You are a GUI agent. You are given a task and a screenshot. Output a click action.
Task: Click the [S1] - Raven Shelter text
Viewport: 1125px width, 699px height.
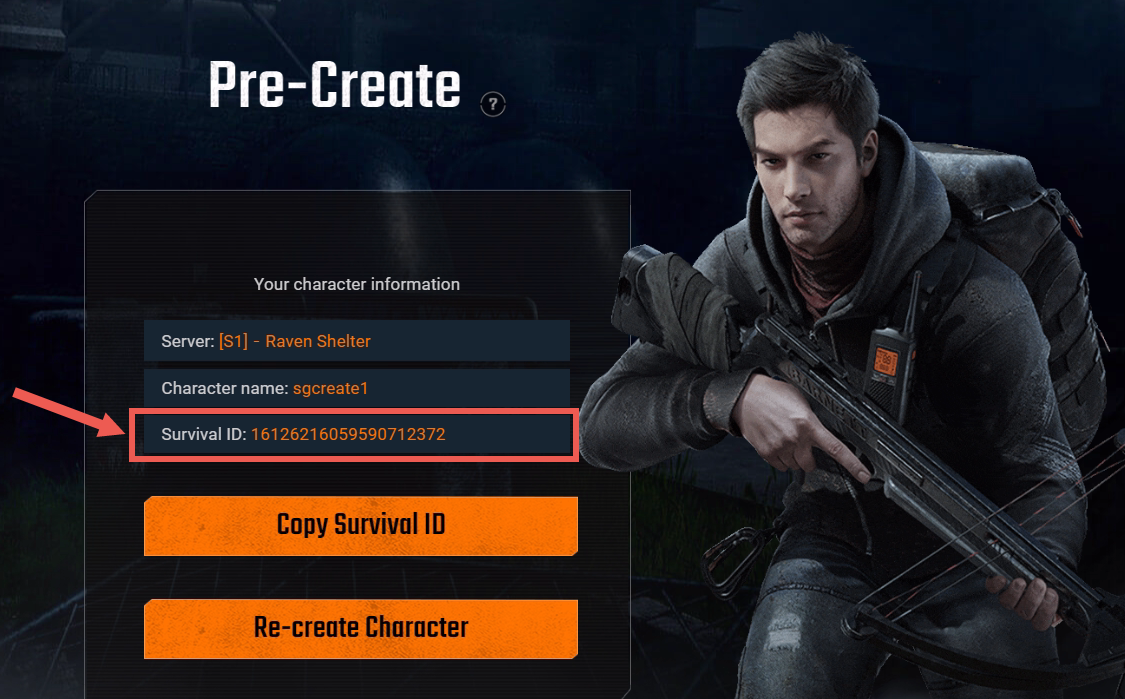tap(295, 341)
